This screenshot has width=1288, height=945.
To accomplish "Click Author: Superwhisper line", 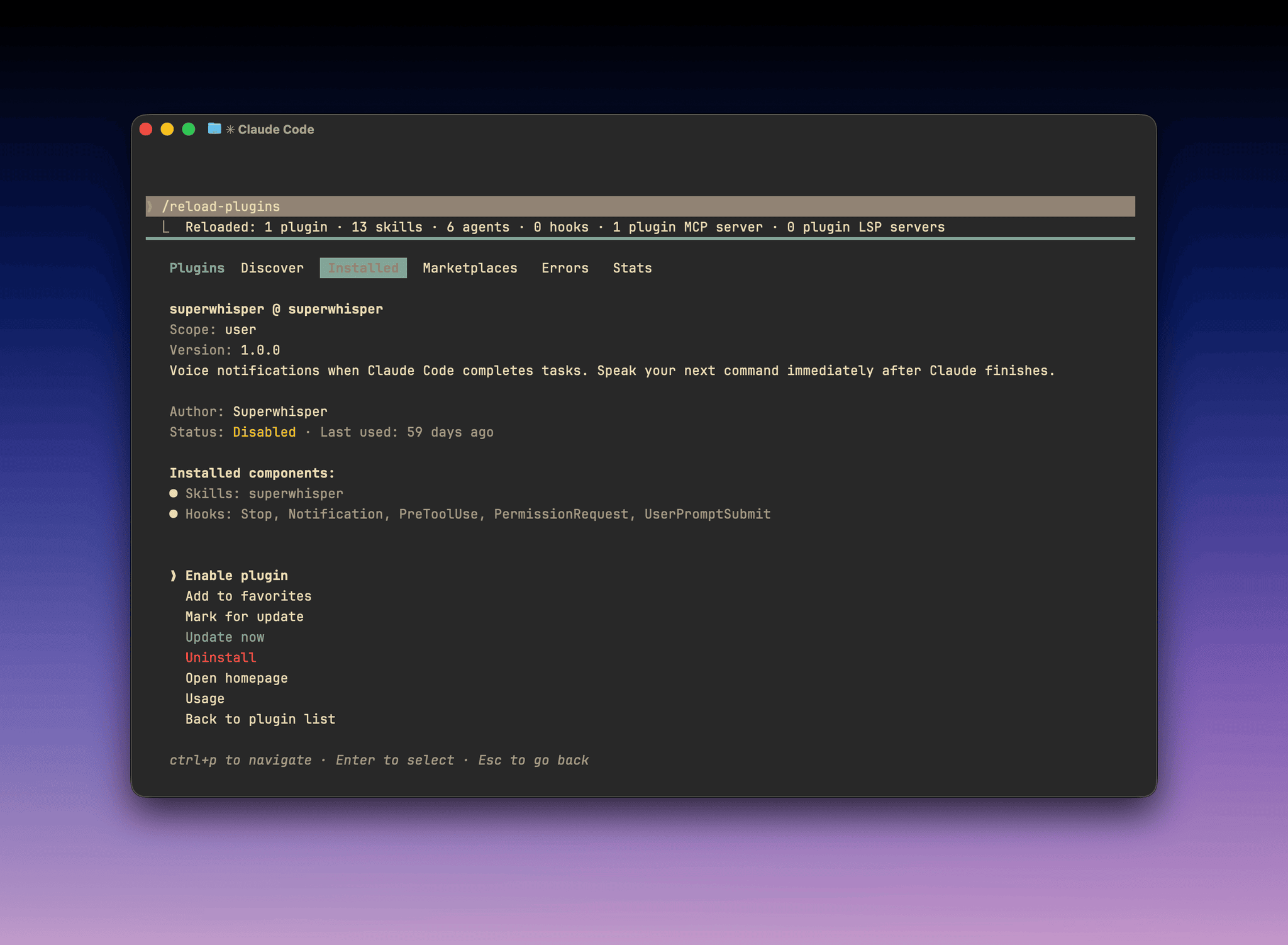I will [x=248, y=411].
